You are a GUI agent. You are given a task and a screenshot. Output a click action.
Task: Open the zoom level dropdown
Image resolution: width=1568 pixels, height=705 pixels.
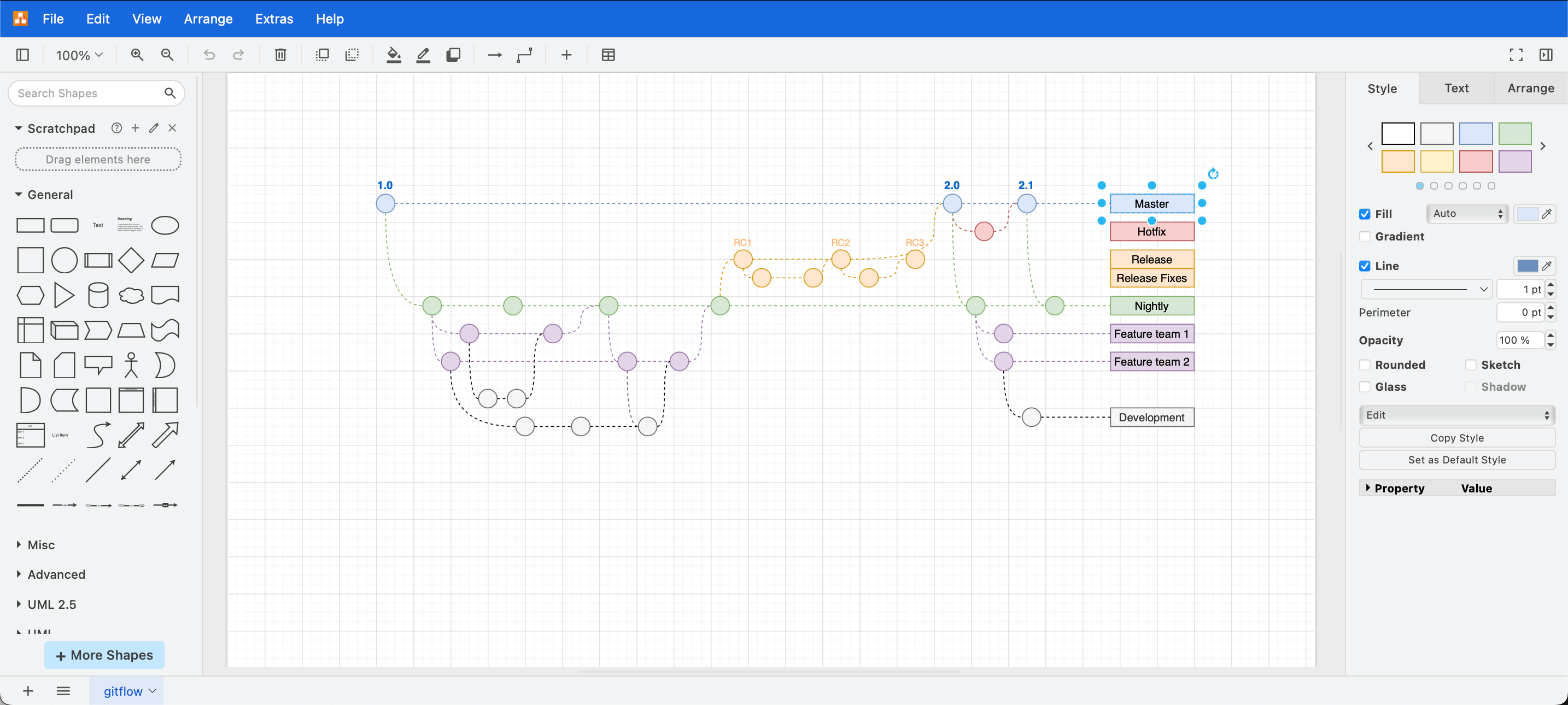78,55
